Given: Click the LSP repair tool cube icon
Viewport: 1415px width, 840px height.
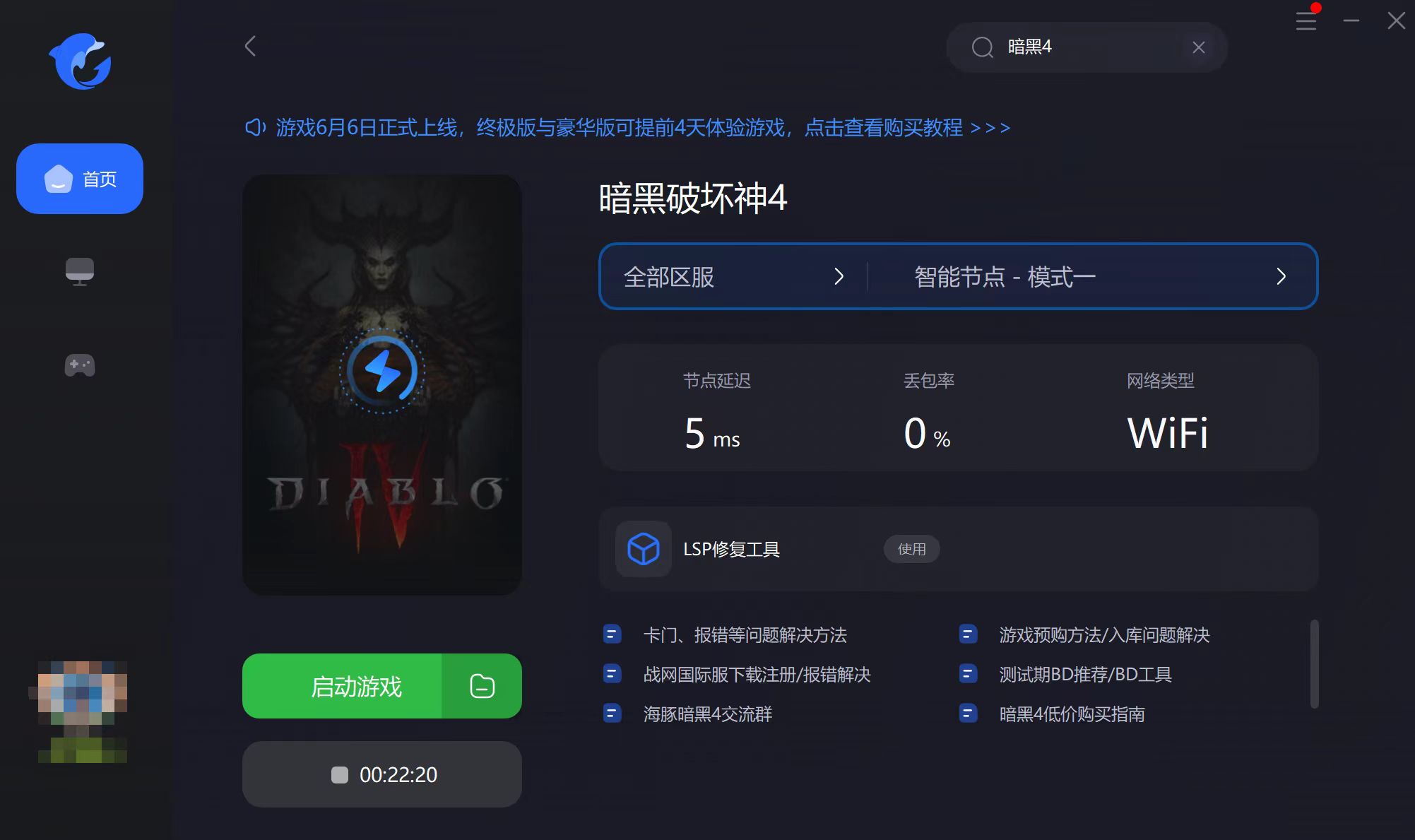Looking at the screenshot, I should (x=644, y=549).
